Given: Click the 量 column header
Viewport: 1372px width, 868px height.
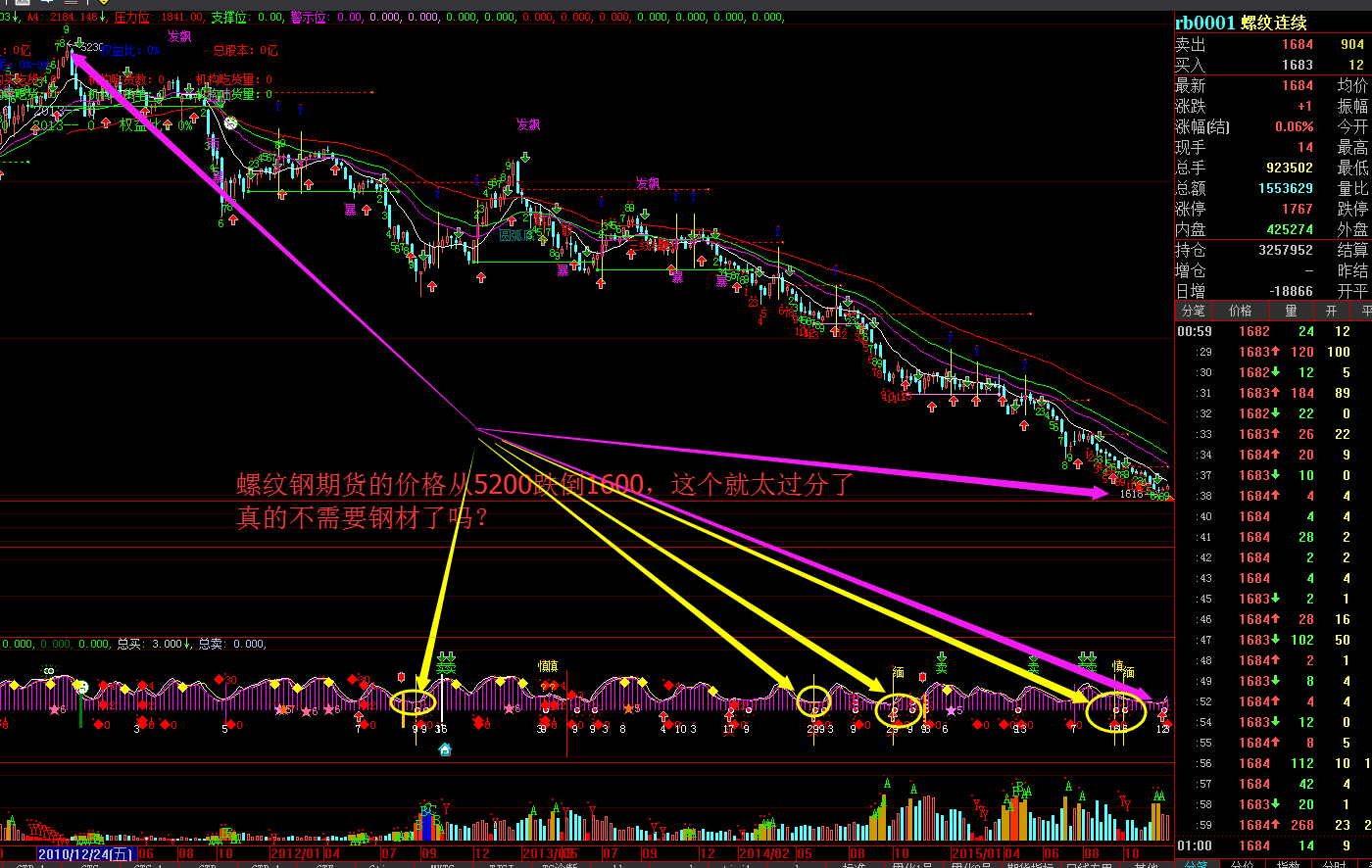Looking at the screenshot, I should point(1291,311).
